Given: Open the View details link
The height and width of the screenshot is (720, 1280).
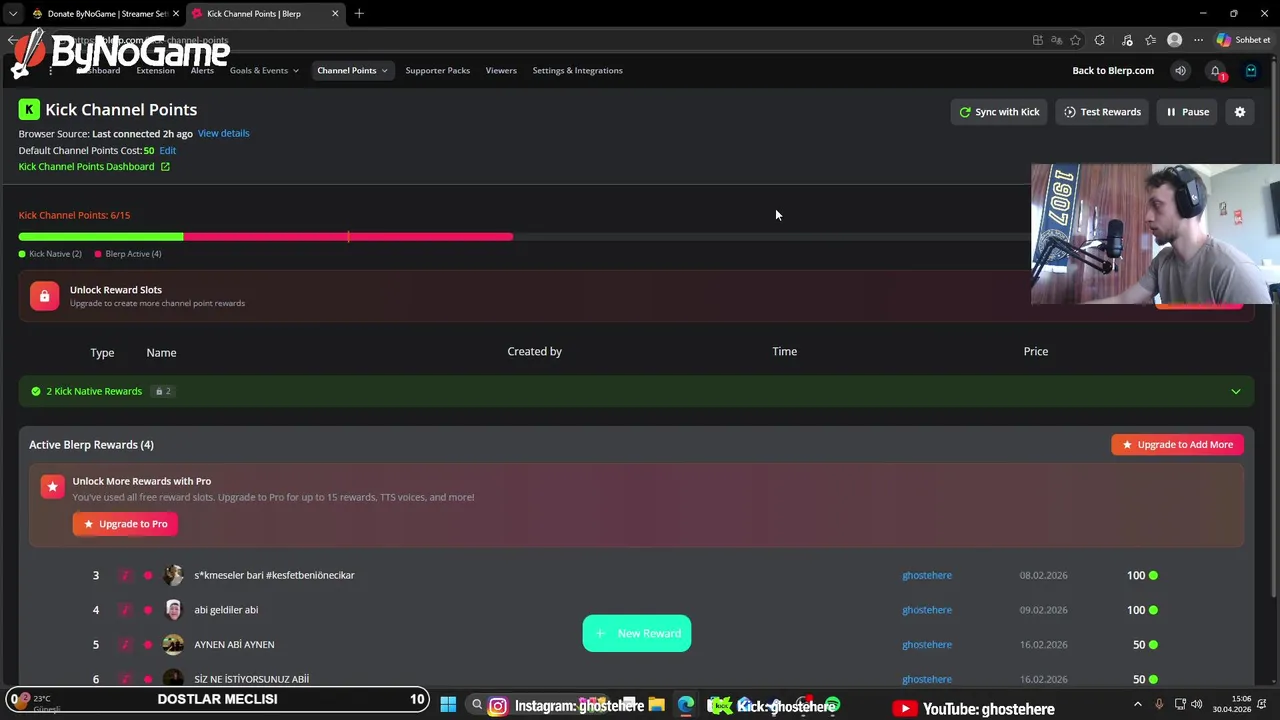Looking at the screenshot, I should coord(223,134).
